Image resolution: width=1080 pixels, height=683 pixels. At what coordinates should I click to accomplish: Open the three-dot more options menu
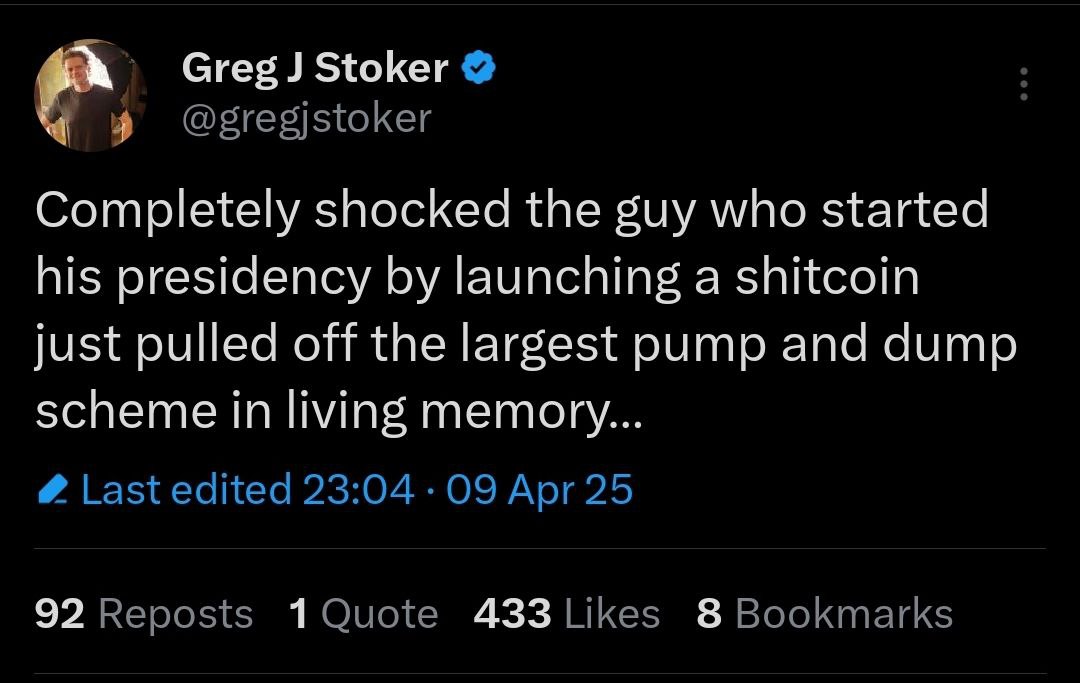tap(1023, 84)
